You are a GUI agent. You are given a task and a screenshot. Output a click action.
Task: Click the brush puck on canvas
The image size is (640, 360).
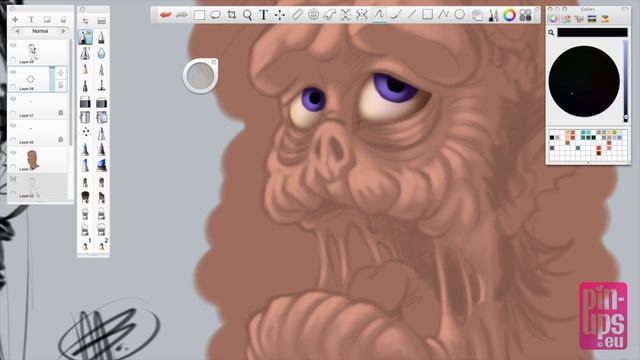click(x=200, y=76)
